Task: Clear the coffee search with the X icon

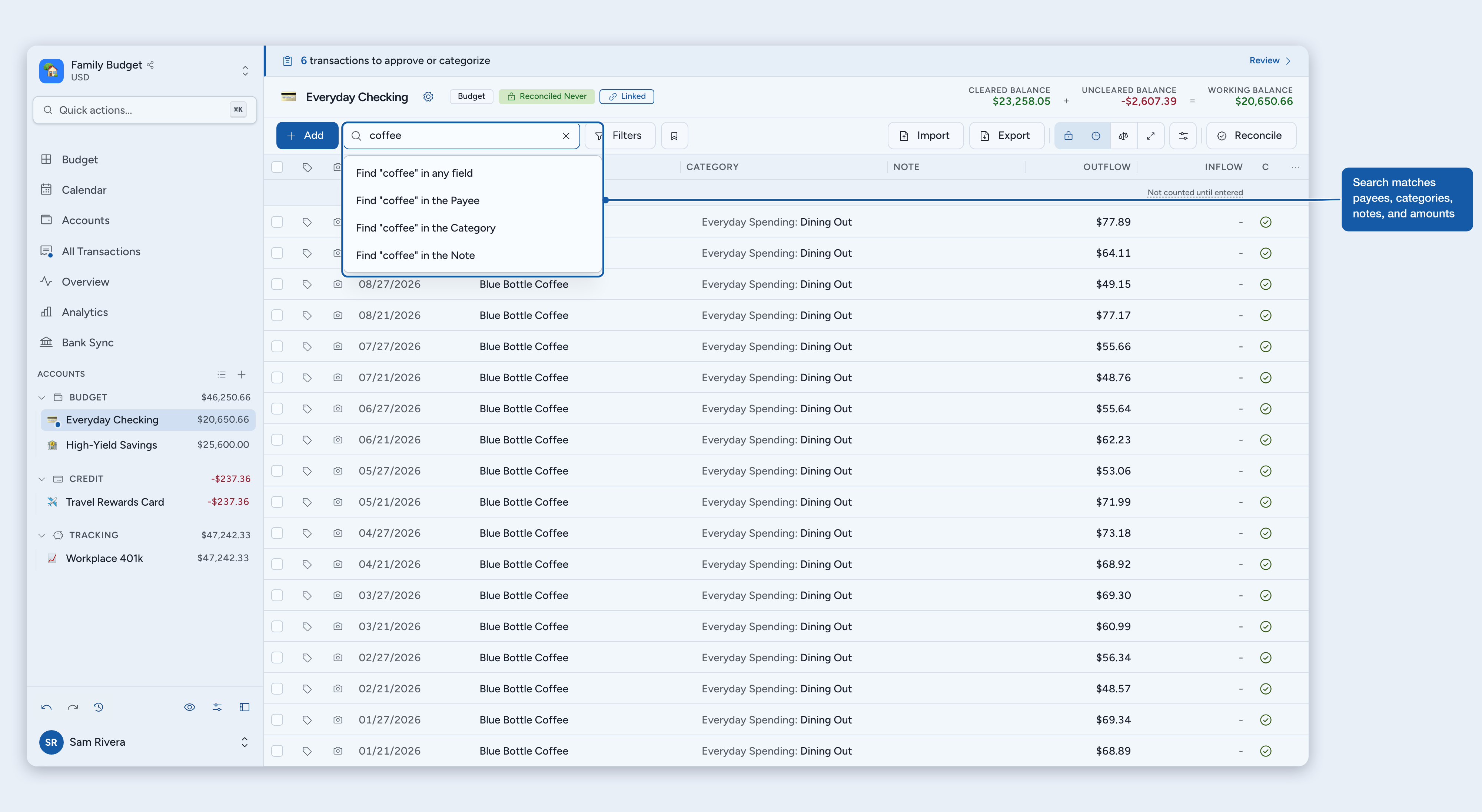Action: (x=566, y=136)
